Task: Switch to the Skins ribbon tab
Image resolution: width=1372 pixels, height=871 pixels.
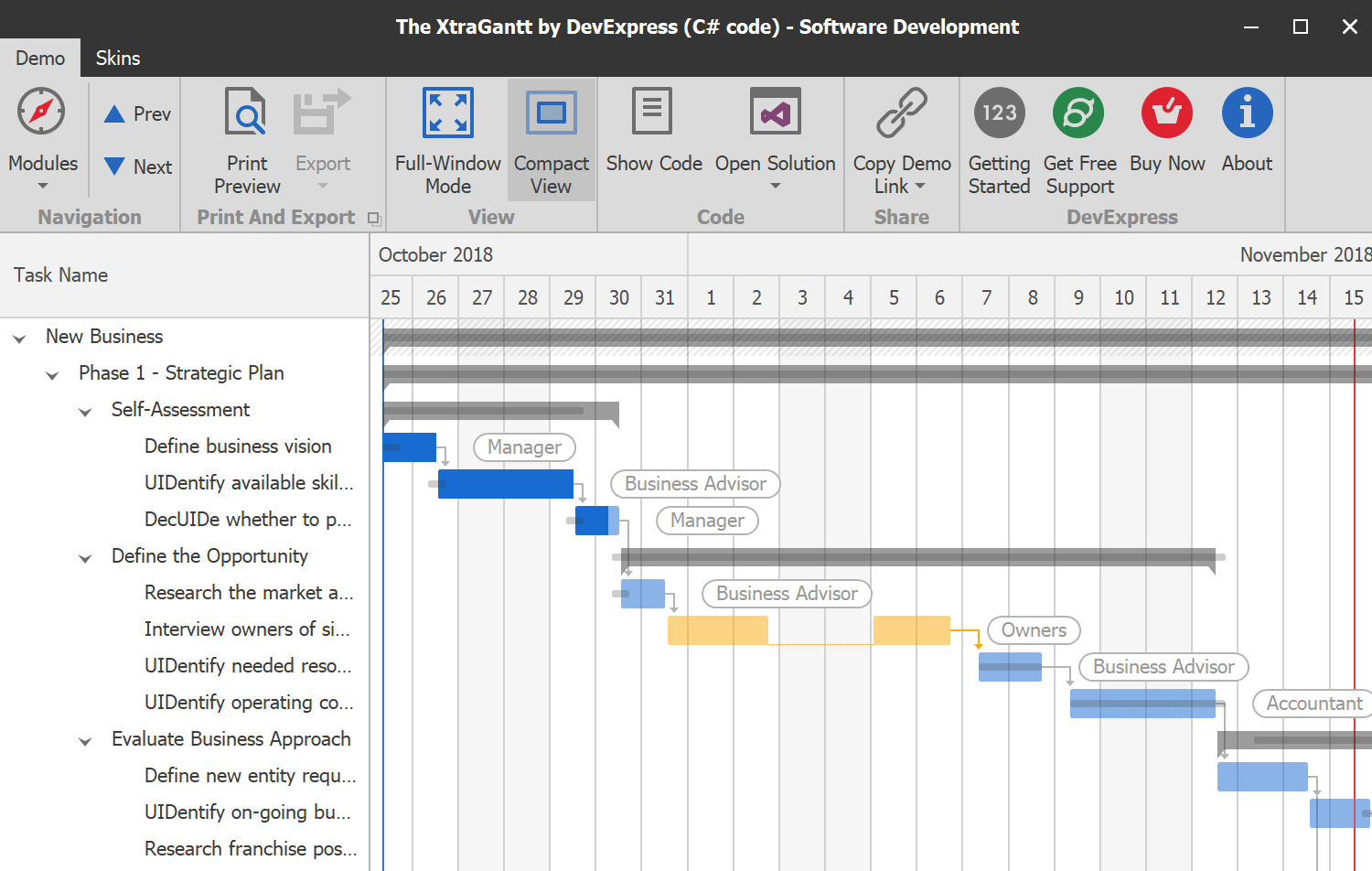Action: tap(117, 58)
